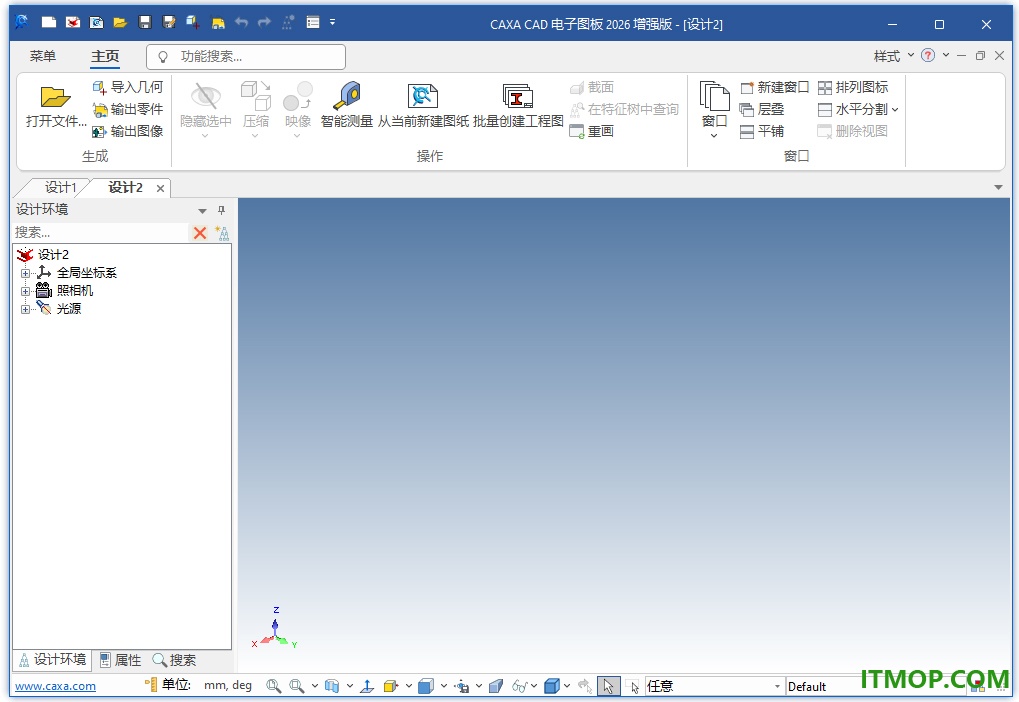
Task: Click 从当前新建图纸 icon
Action: [422, 96]
